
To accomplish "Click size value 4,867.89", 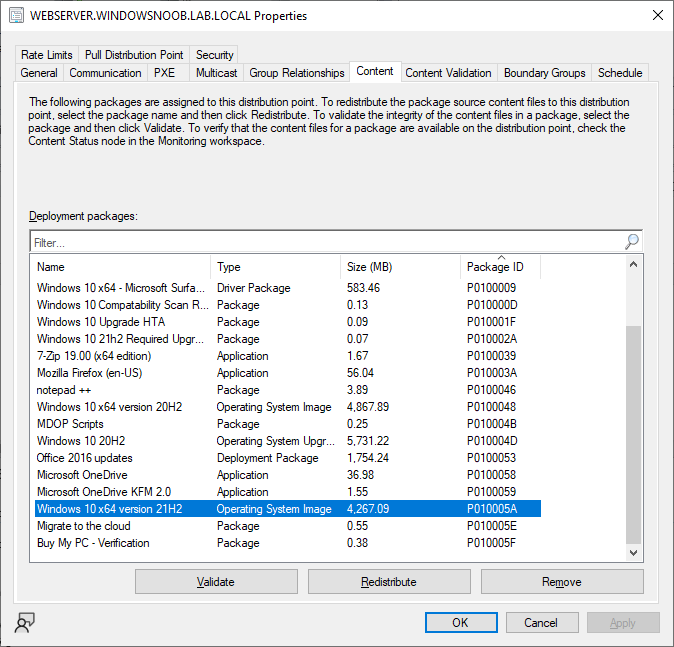I will (x=368, y=407).
